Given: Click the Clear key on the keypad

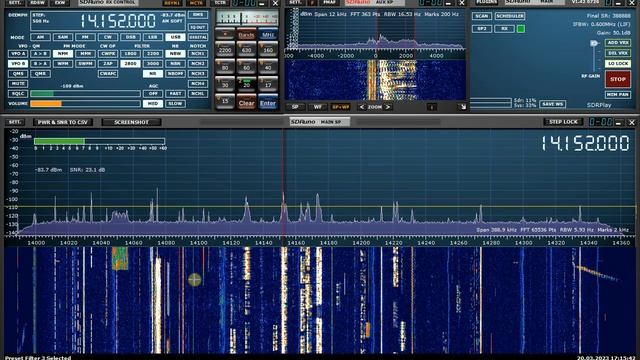Looking at the screenshot, I should [x=246, y=103].
